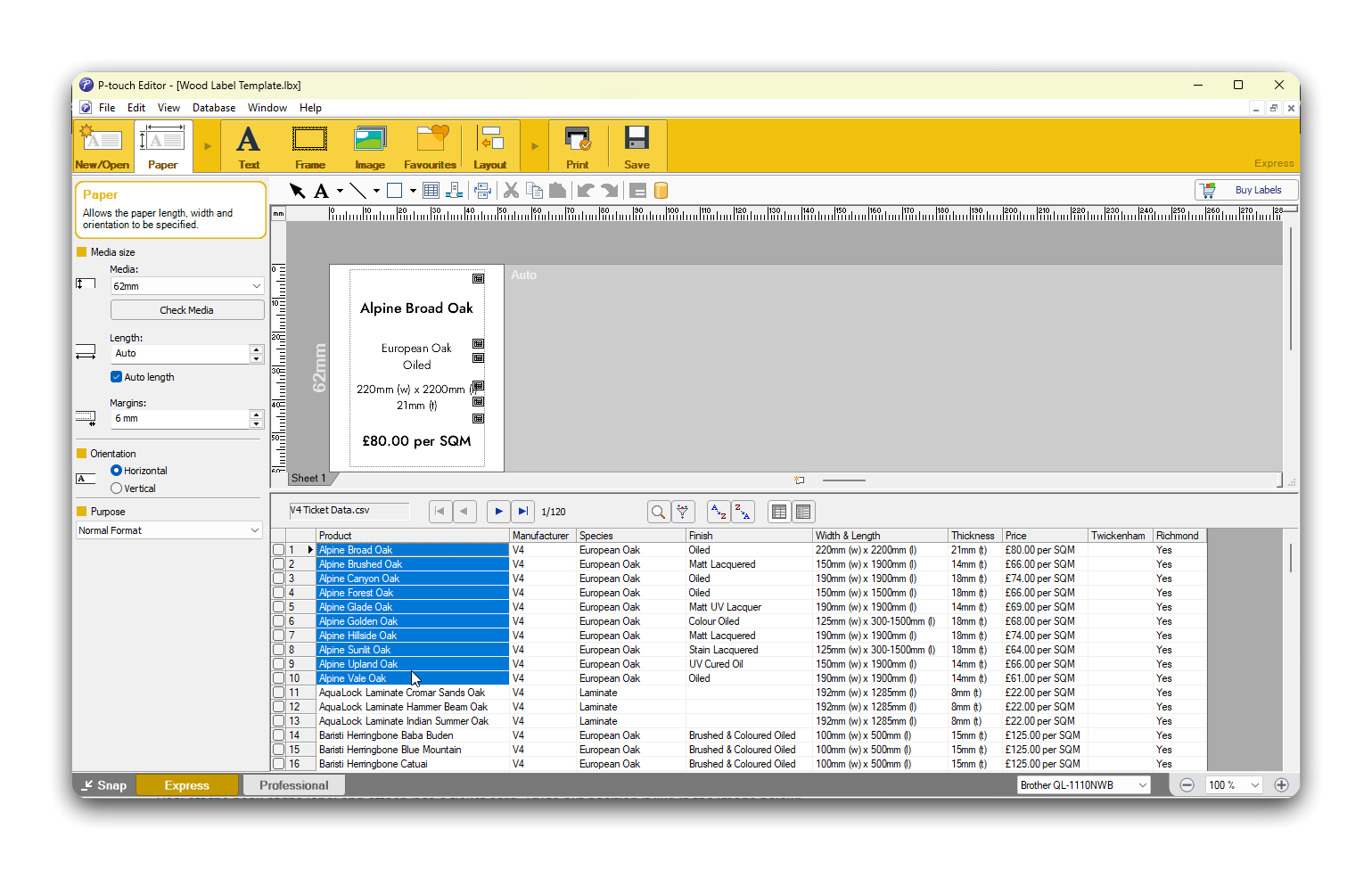Open the Database menu

214,108
